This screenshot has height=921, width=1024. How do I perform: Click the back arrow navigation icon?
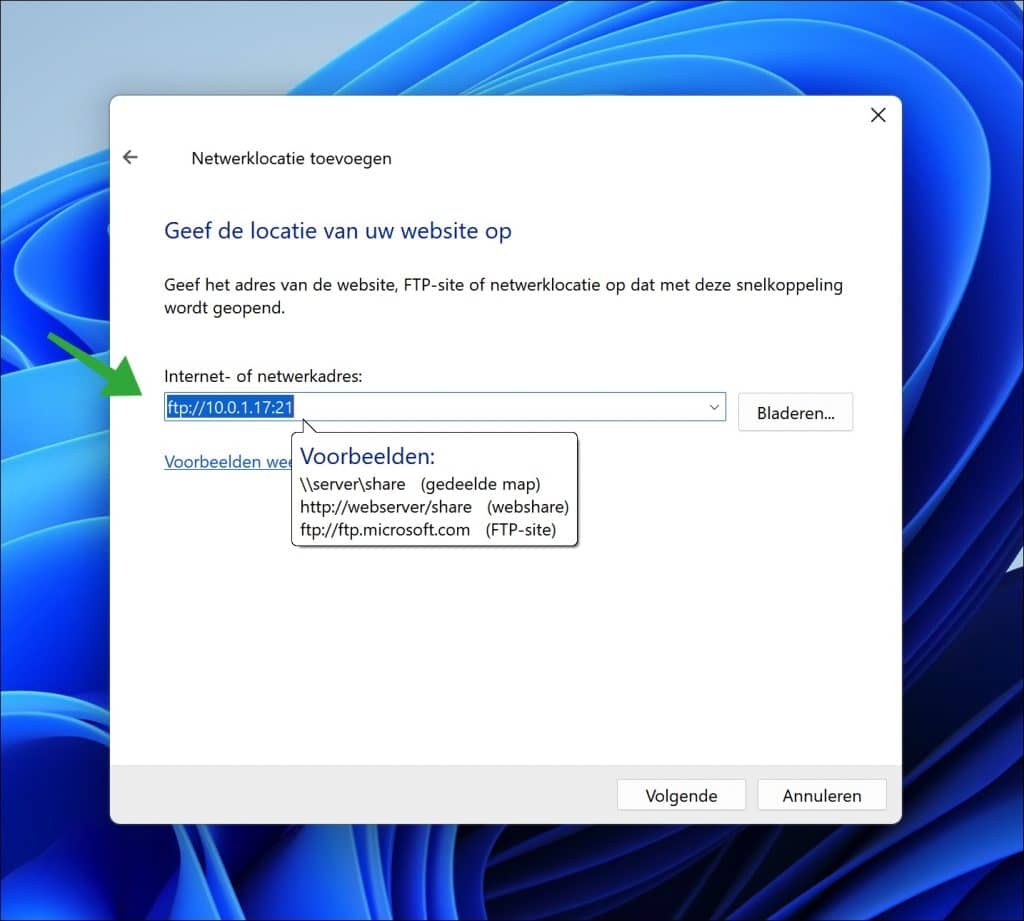tap(130, 157)
